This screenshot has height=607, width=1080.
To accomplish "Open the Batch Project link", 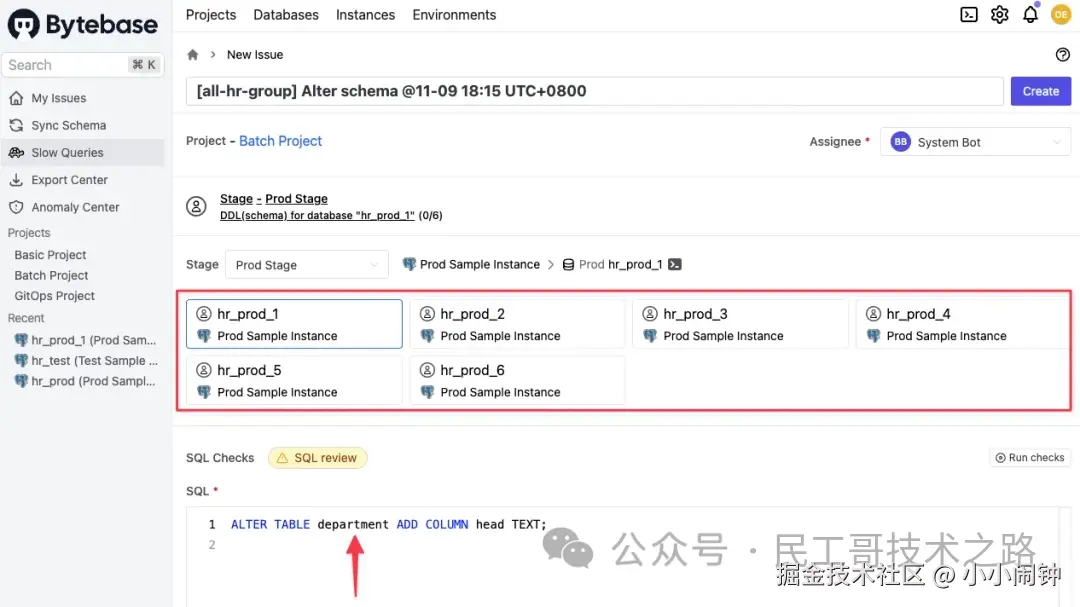I will [x=280, y=141].
